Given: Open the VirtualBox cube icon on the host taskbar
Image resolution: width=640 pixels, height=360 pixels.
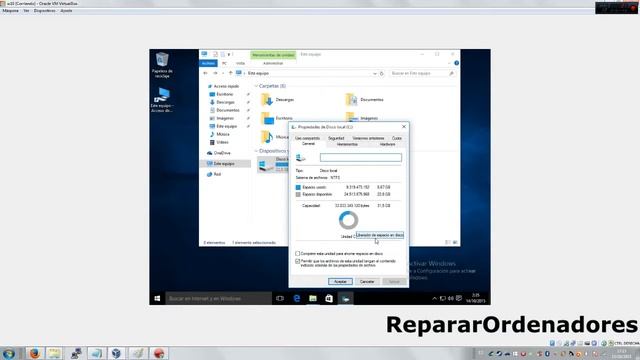Looking at the screenshot, I should [x=116, y=353].
